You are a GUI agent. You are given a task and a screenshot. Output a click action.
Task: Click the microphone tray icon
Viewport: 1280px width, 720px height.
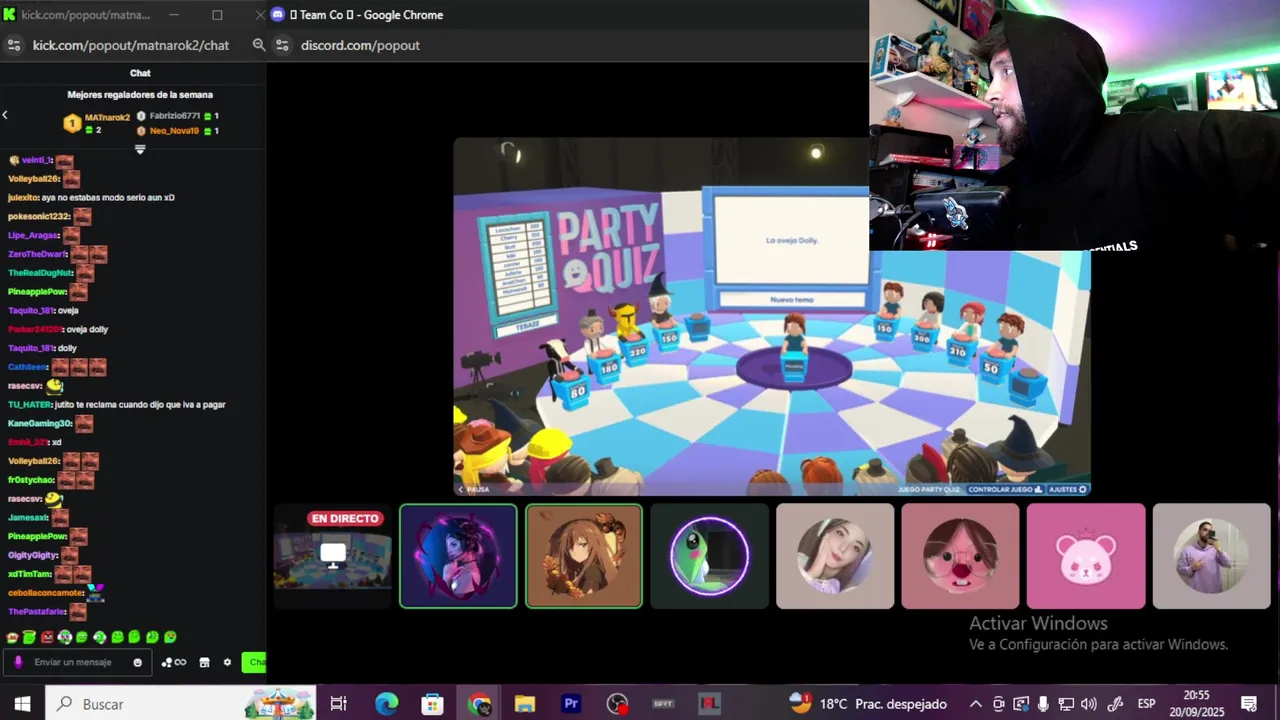(x=1043, y=704)
